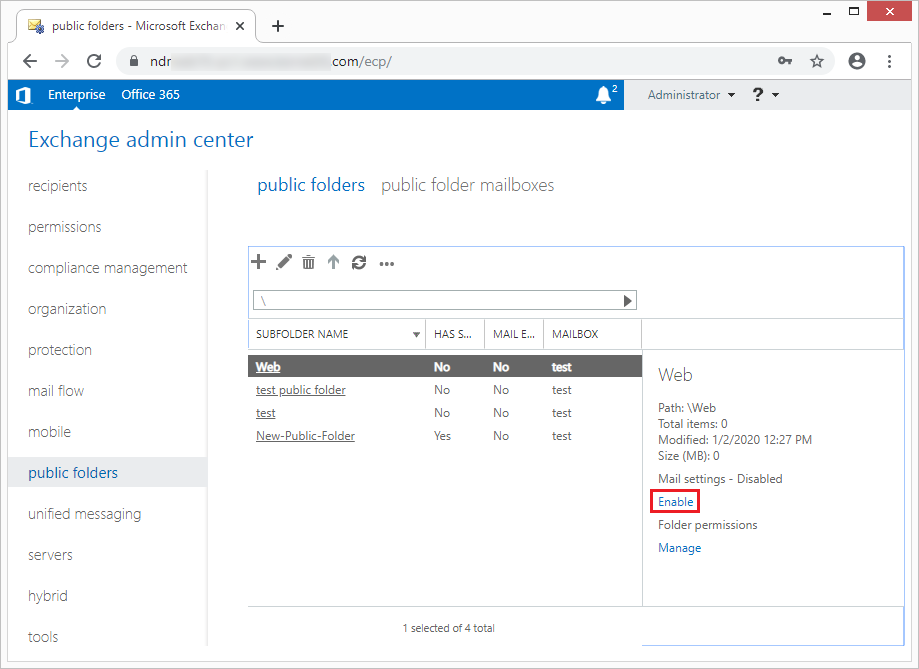Viewport: 919px width, 669px height.
Task: Open the browser profile icon
Action: tap(857, 61)
